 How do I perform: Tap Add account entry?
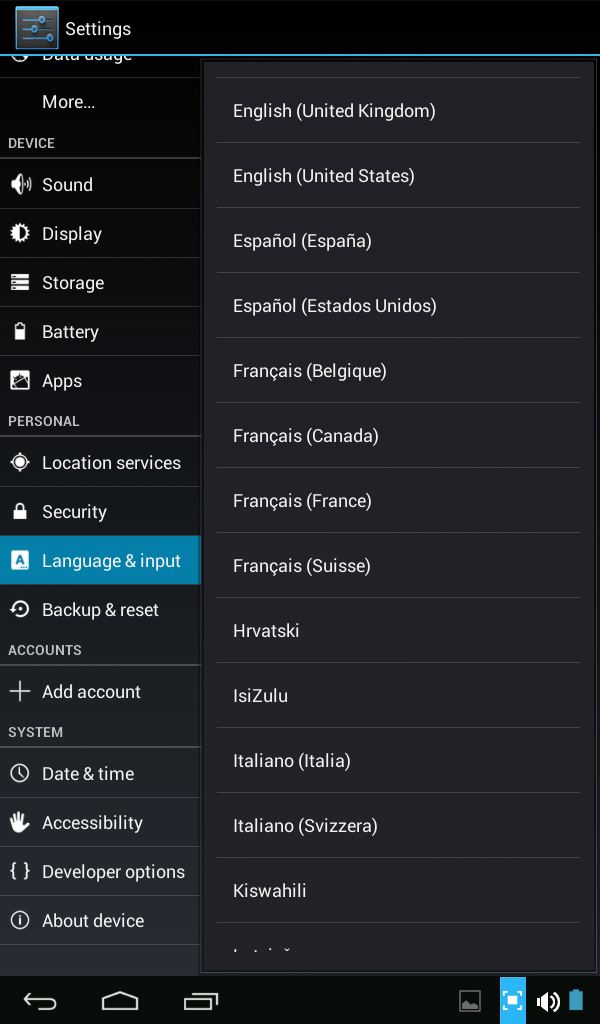coord(101,691)
